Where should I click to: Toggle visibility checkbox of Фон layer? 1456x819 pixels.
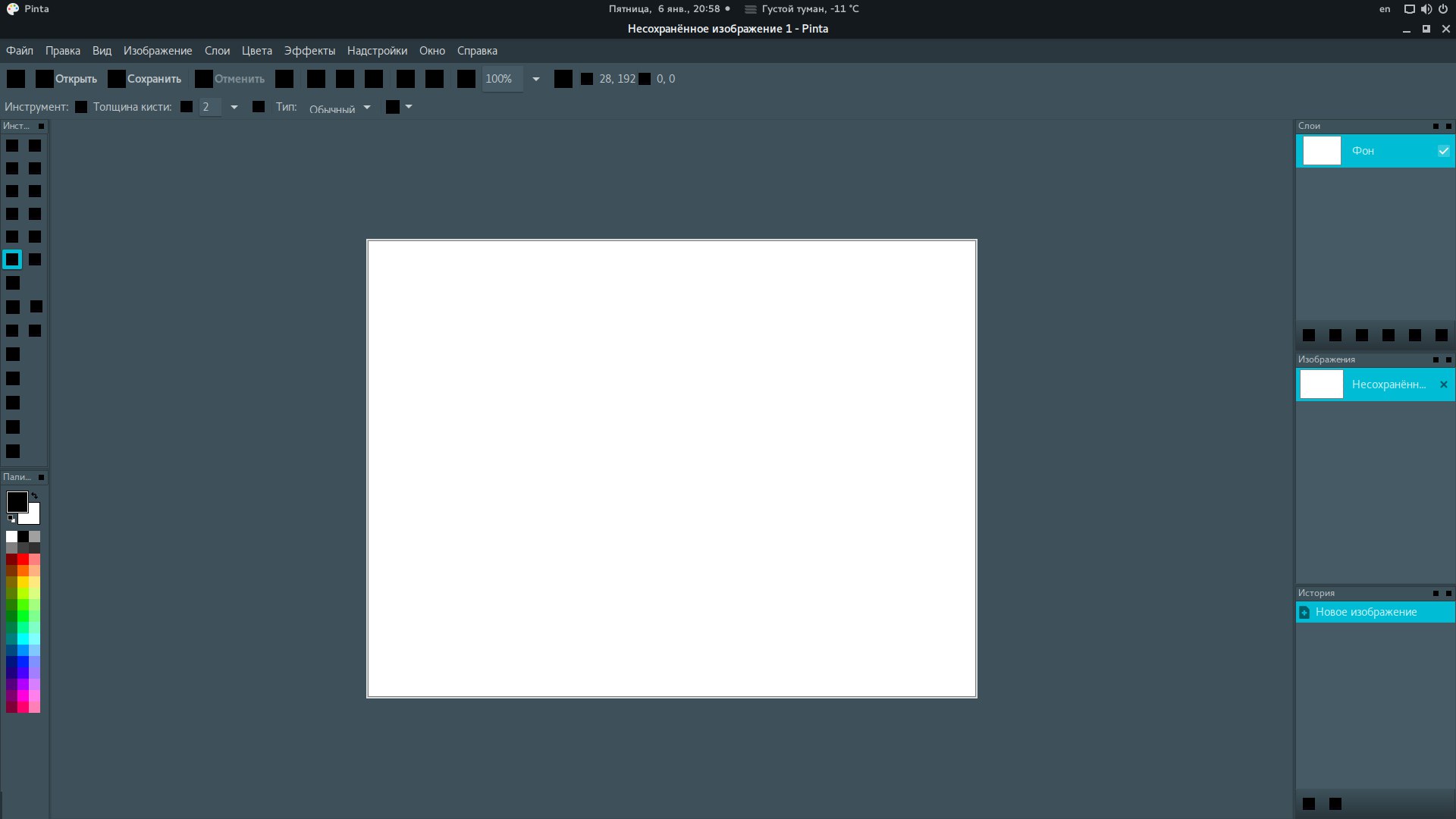point(1444,151)
